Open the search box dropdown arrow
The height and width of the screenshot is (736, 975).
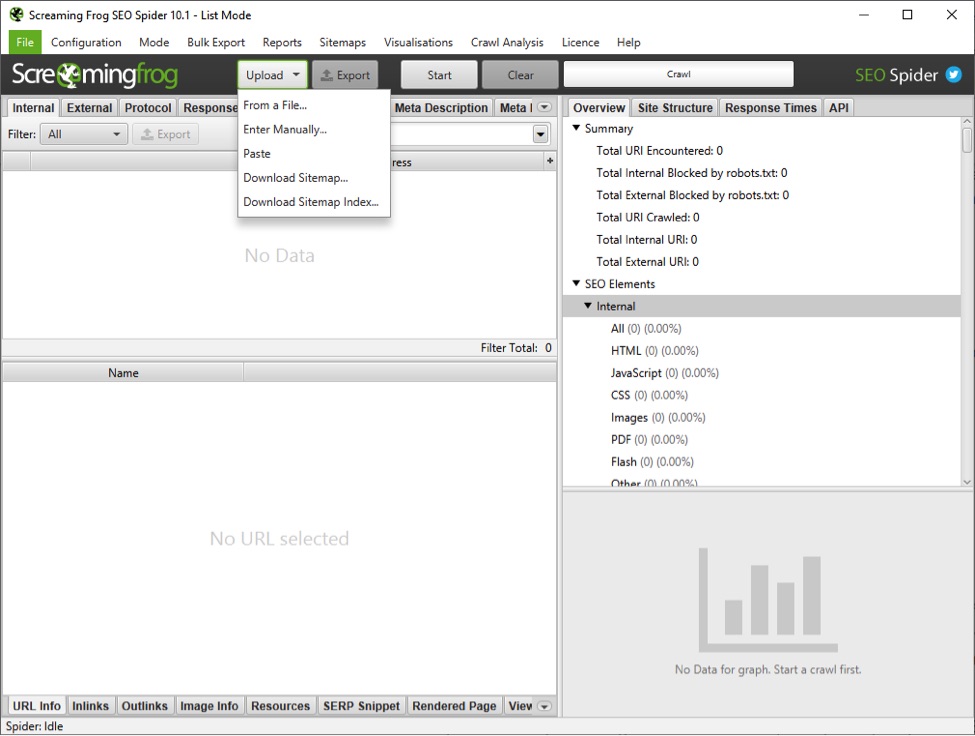tap(541, 134)
